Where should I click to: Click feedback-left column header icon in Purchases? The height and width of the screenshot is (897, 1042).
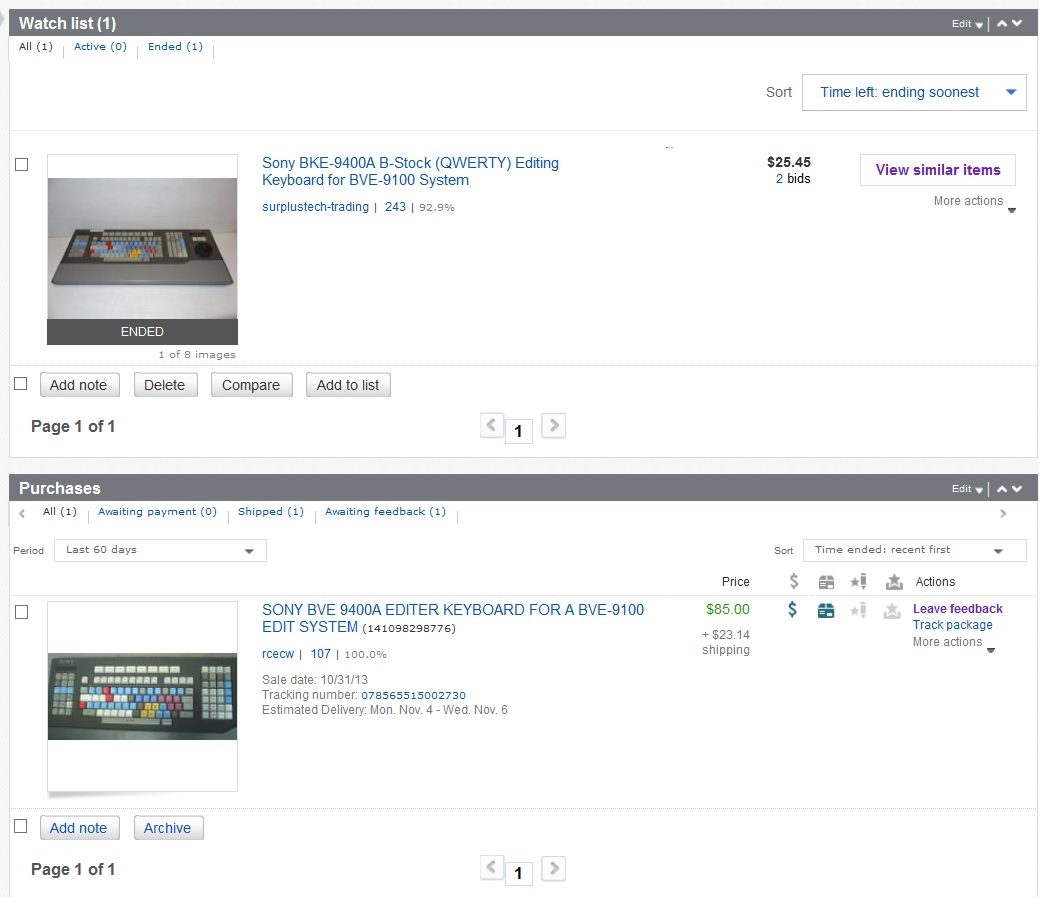click(x=859, y=581)
